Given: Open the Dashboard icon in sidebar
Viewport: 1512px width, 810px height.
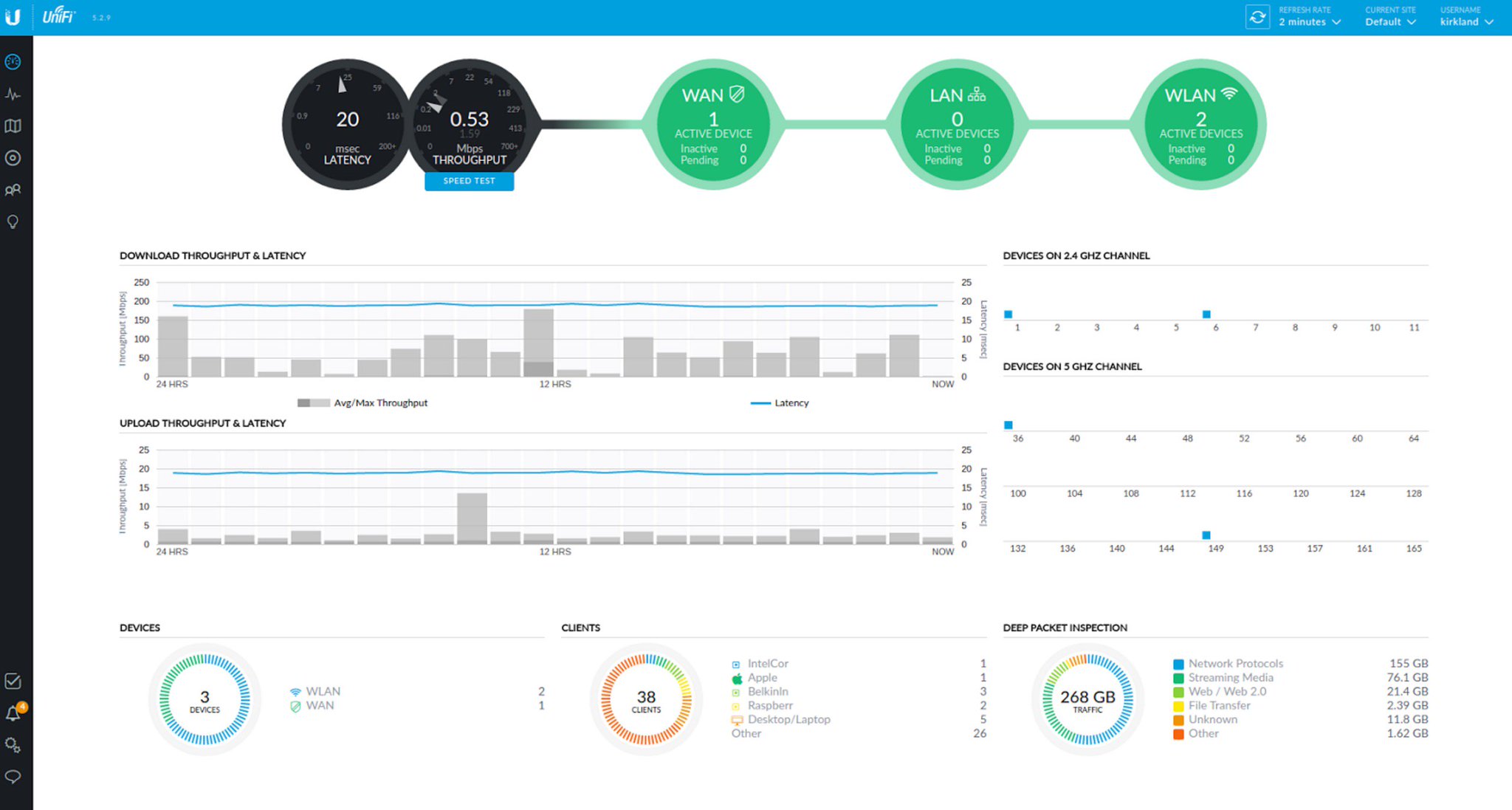Looking at the screenshot, I should (x=13, y=62).
